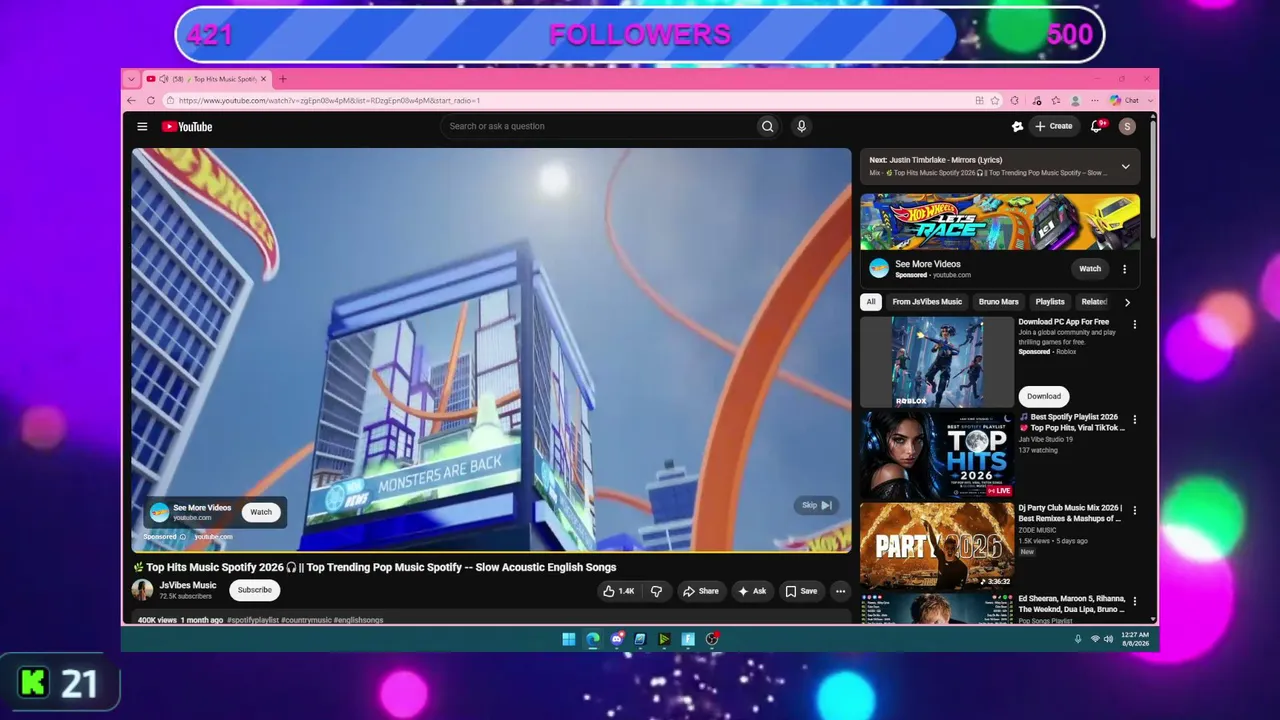
Task: Select the From JsVibes Music chip
Action: 927,302
